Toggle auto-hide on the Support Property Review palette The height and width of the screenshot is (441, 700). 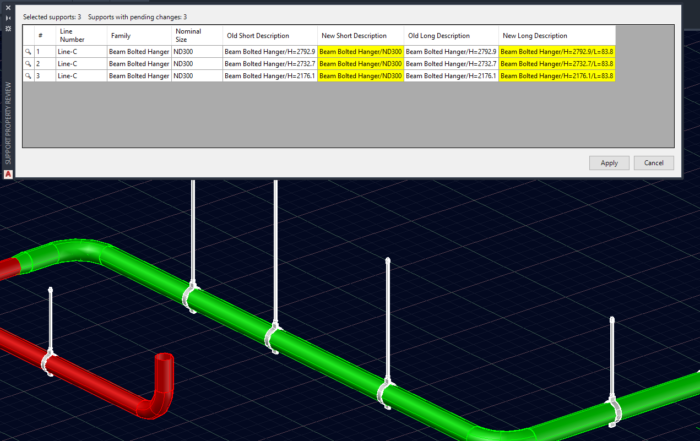point(8,18)
